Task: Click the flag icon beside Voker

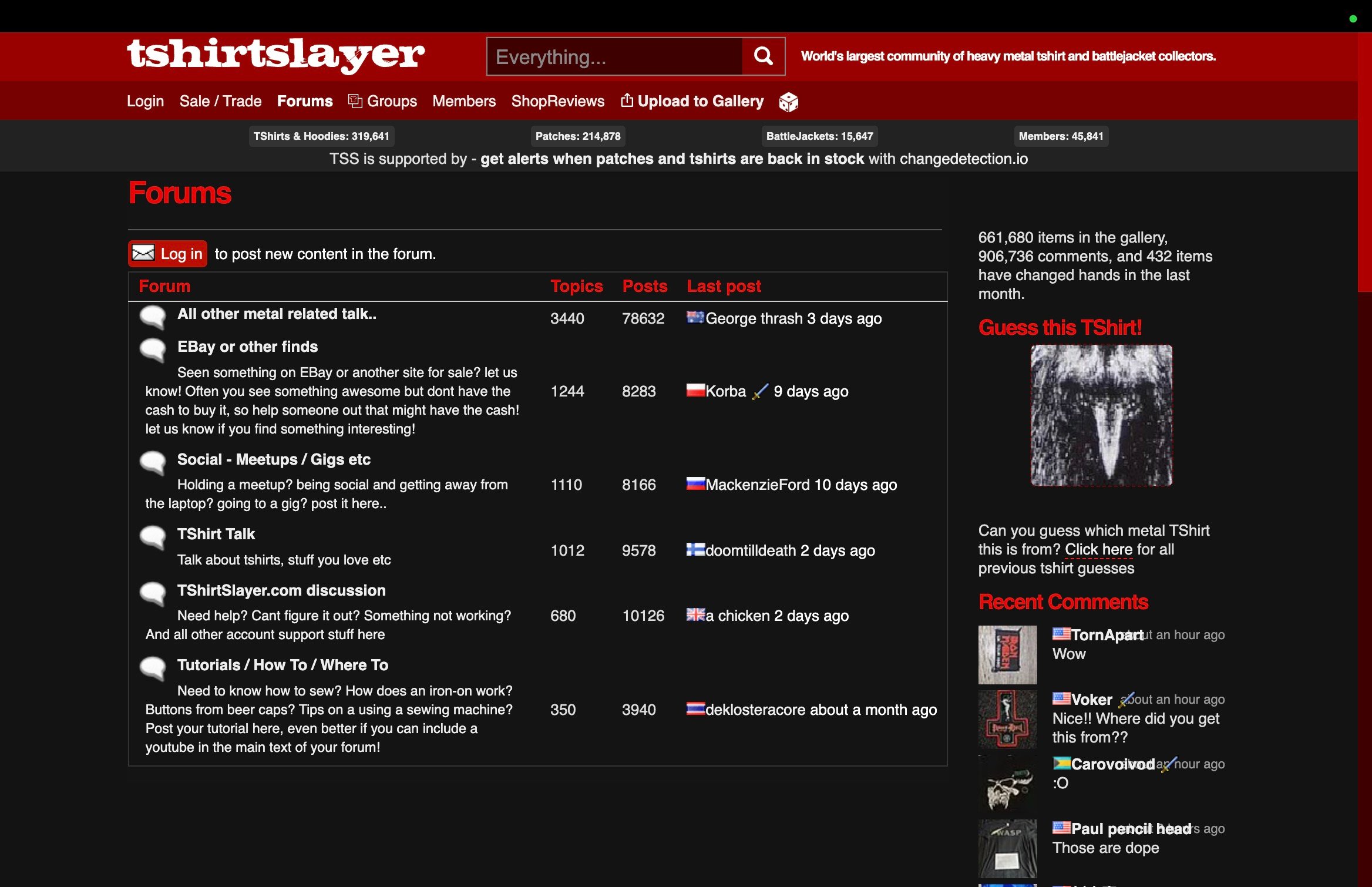Action: tap(1061, 698)
